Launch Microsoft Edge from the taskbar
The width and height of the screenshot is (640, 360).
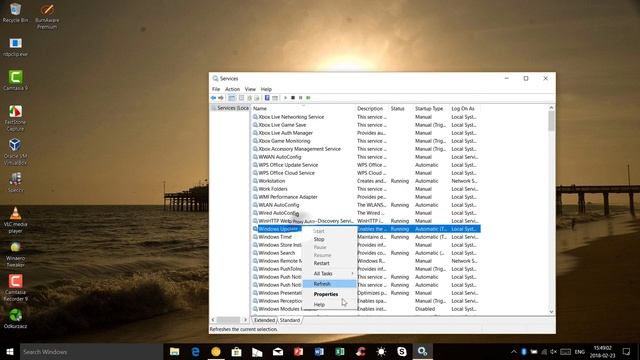tap(196, 351)
